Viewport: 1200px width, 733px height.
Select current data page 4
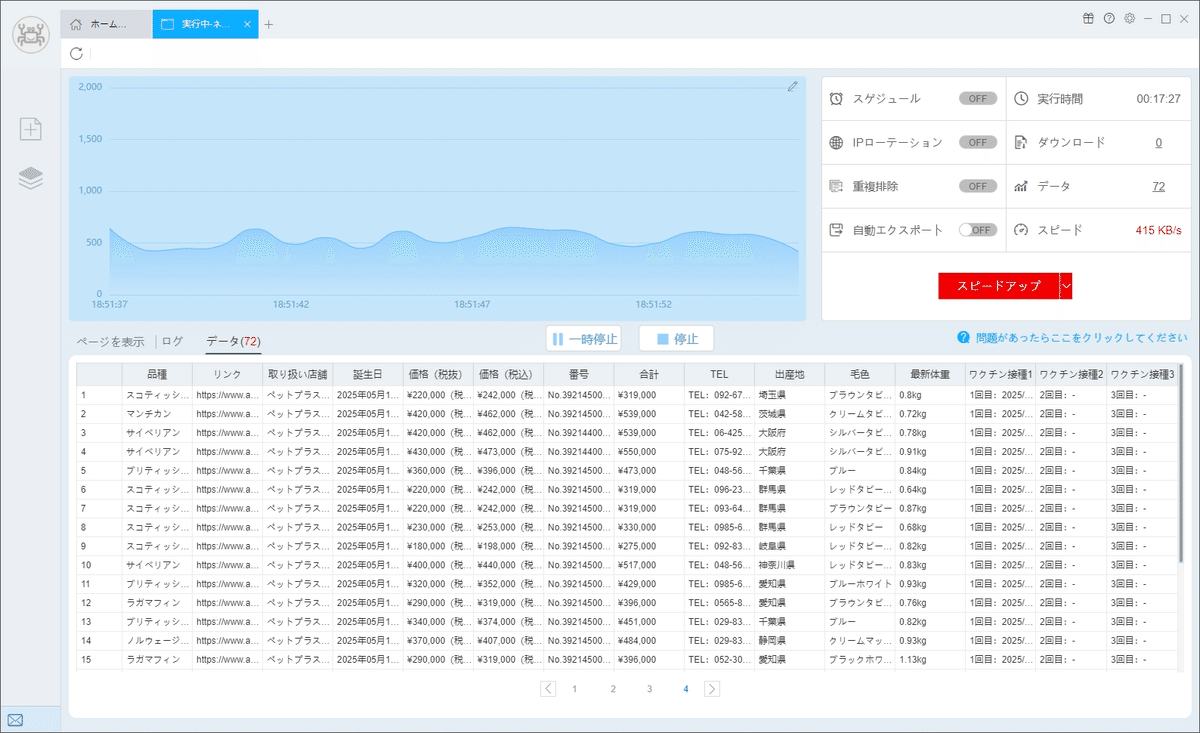[x=686, y=688]
